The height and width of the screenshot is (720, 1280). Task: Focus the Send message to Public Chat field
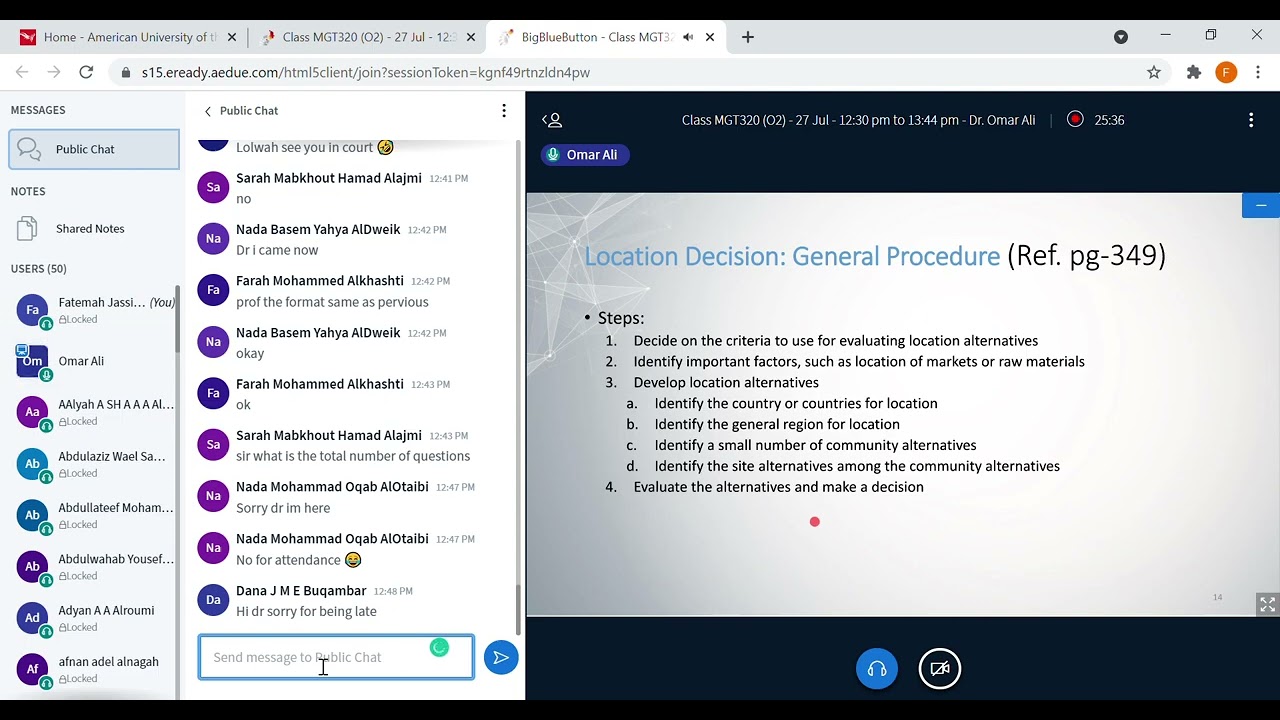[336, 657]
